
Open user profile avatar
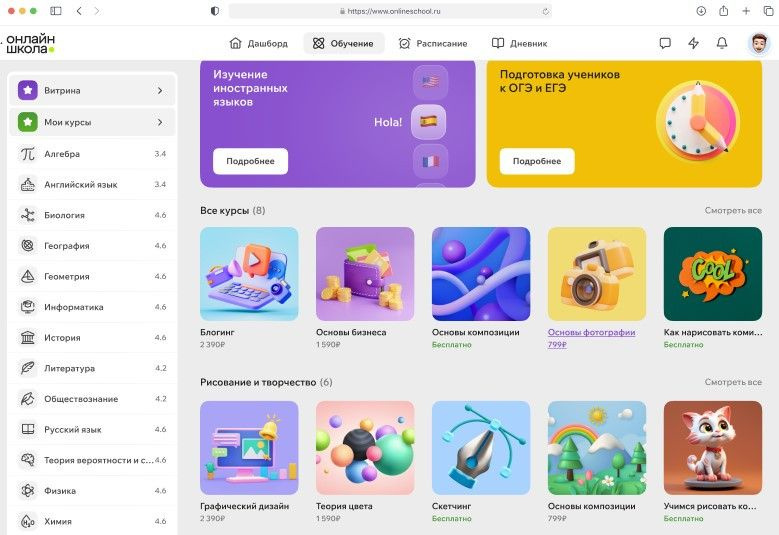(759, 43)
